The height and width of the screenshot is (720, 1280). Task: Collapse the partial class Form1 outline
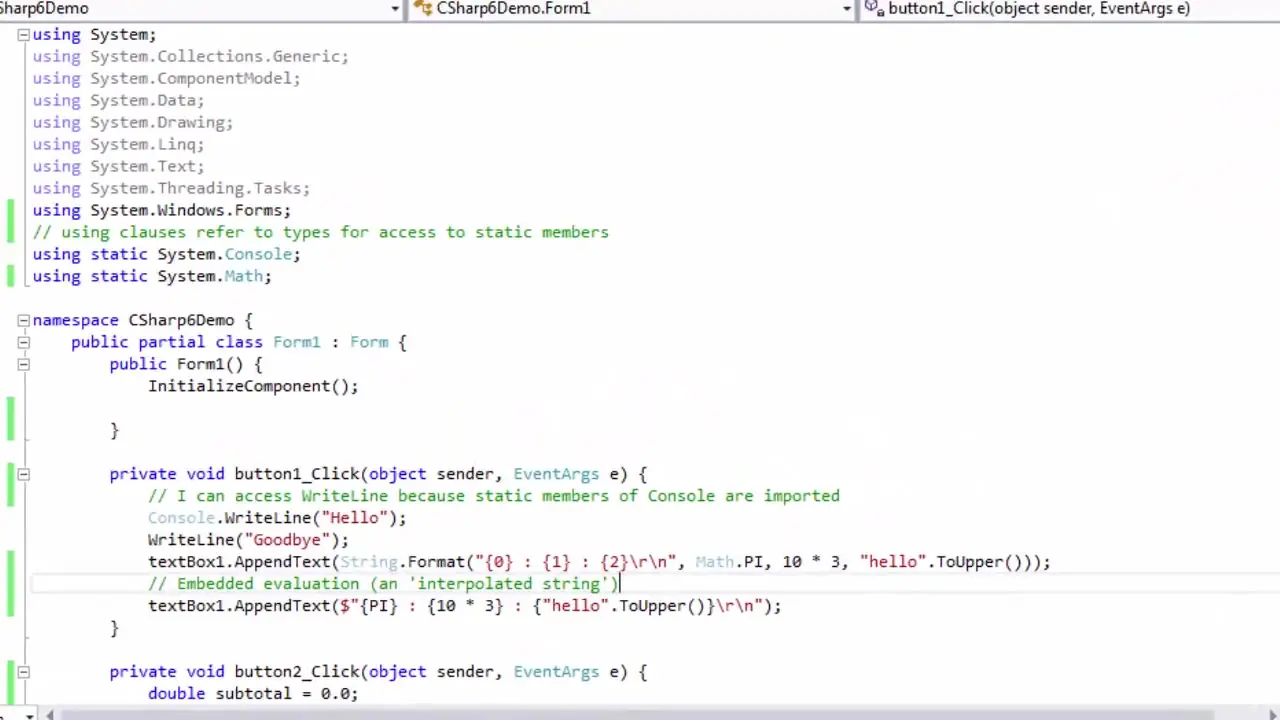pyautogui.click(x=23, y=343)
